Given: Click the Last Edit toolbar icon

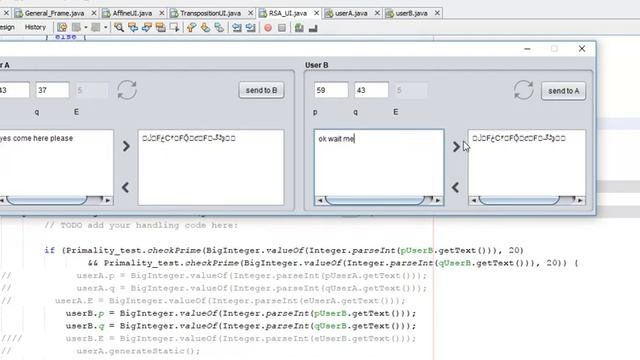Looking at the screenshot, I should 62,27.
